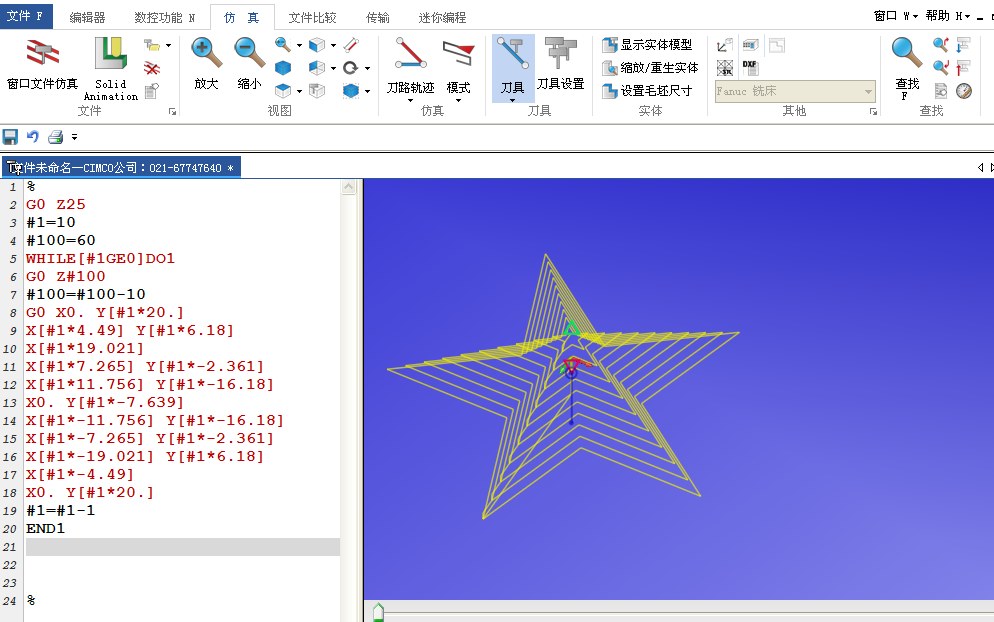
Task: Click 缩放/重生实体 button
Action: (650, 68)
